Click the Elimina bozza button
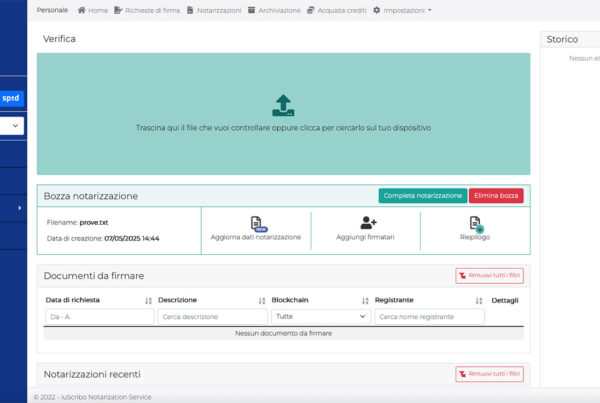 pyautogui.click(x=496, y=196)
